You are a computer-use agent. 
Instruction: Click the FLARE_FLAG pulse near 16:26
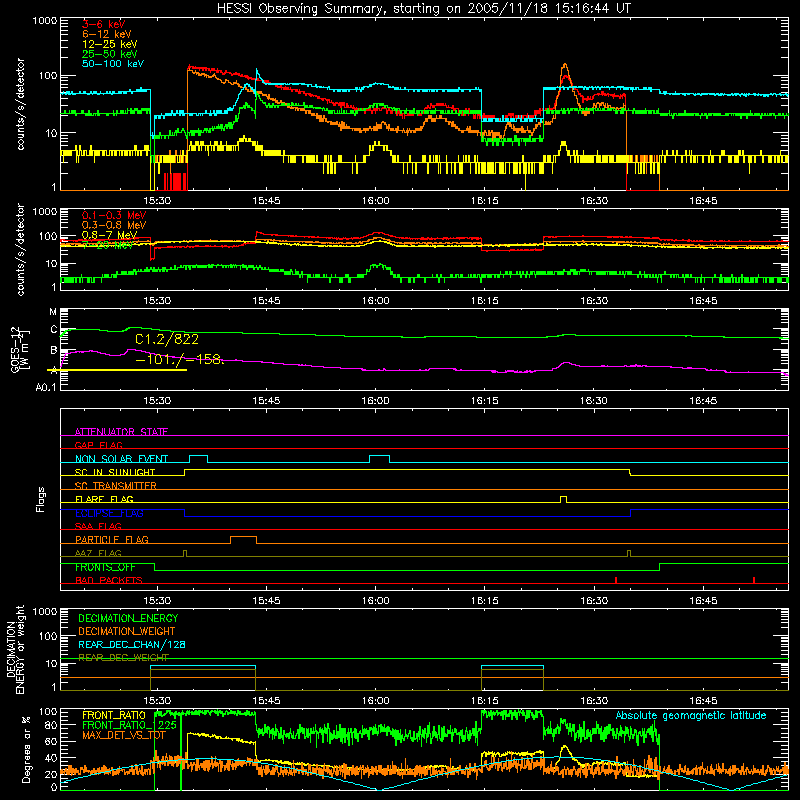click(563, 499)
